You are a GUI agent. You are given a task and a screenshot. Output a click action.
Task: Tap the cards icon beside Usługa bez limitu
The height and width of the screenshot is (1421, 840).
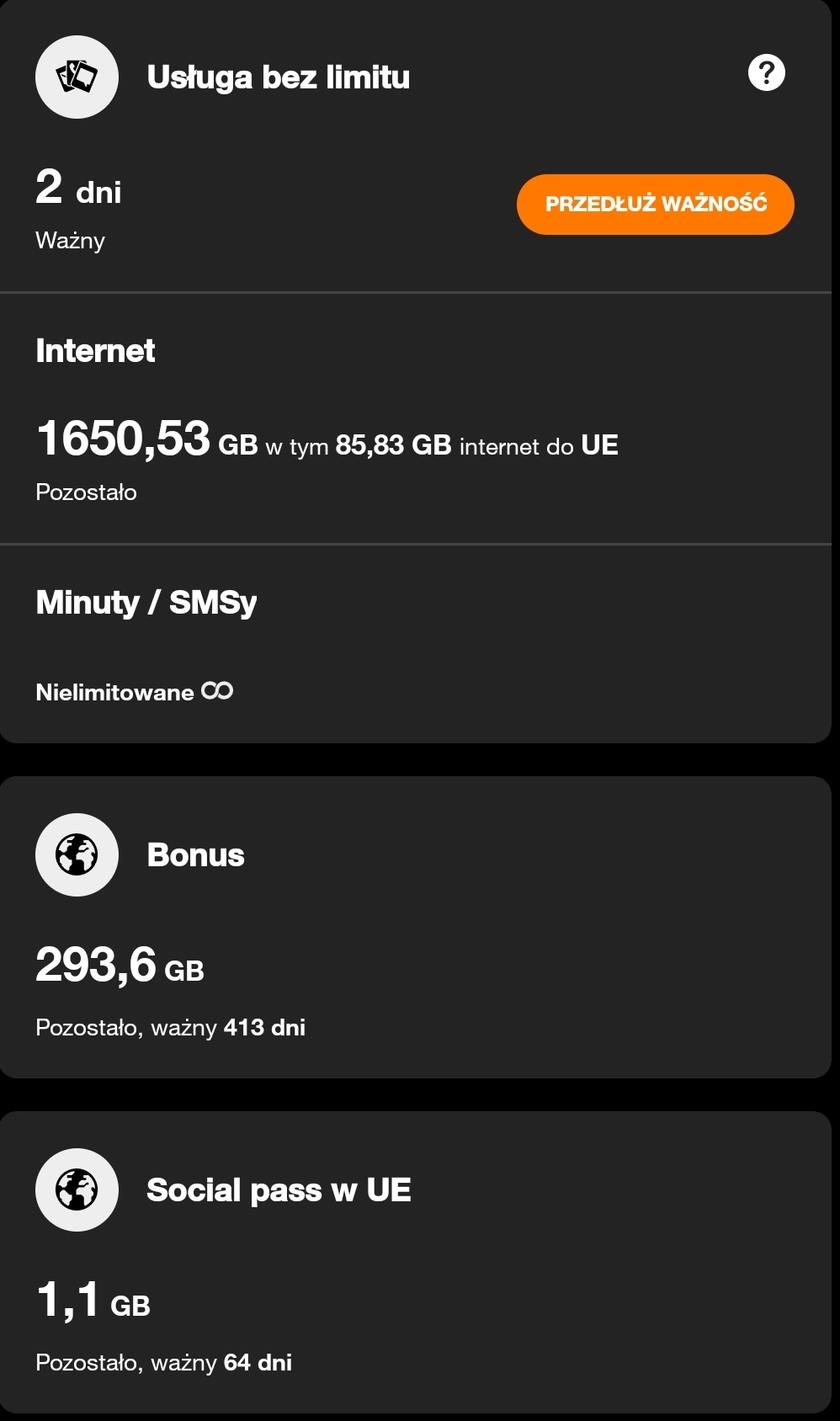tap(77, 77)
